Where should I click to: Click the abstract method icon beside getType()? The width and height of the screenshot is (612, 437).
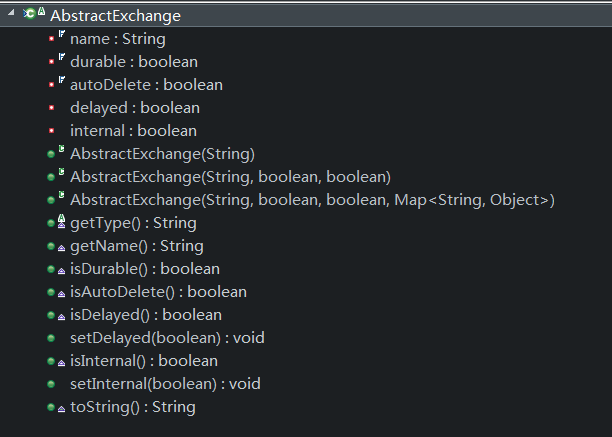click(52, 223)
